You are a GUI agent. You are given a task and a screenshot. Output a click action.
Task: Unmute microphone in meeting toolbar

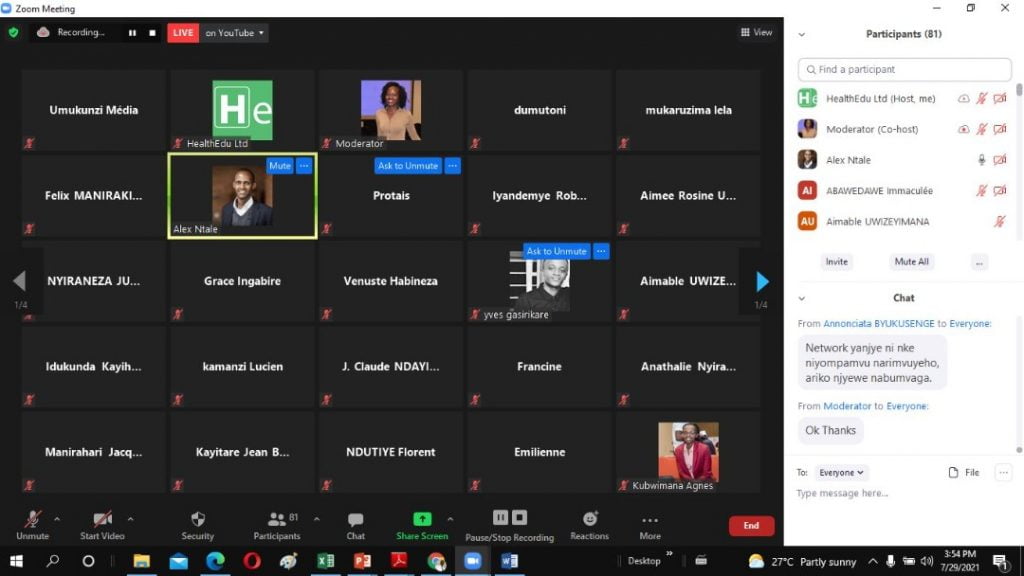click(32, 525)
